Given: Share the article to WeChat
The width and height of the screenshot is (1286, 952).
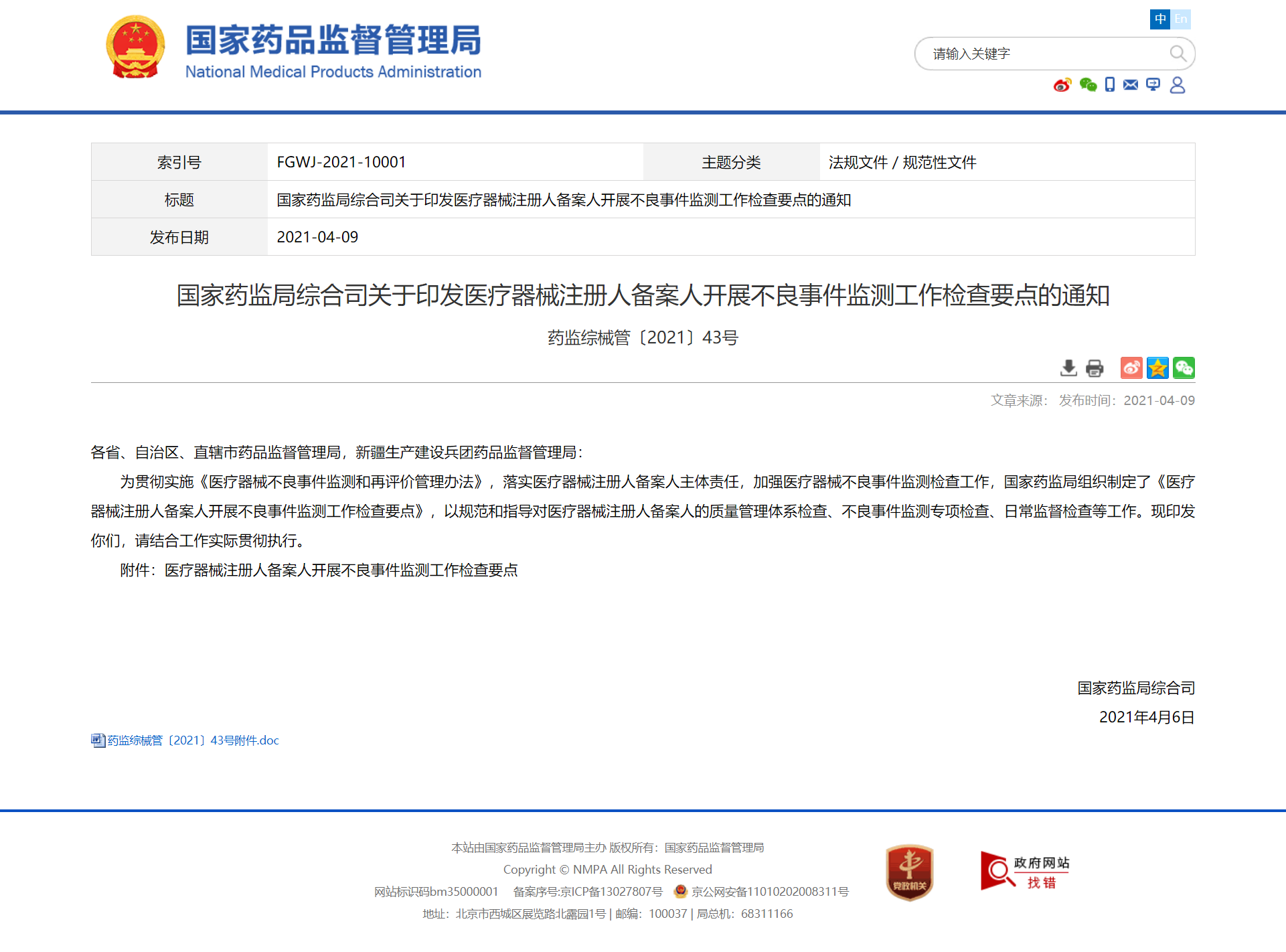Looking at the screenshot, I should tap(1184, 368).
